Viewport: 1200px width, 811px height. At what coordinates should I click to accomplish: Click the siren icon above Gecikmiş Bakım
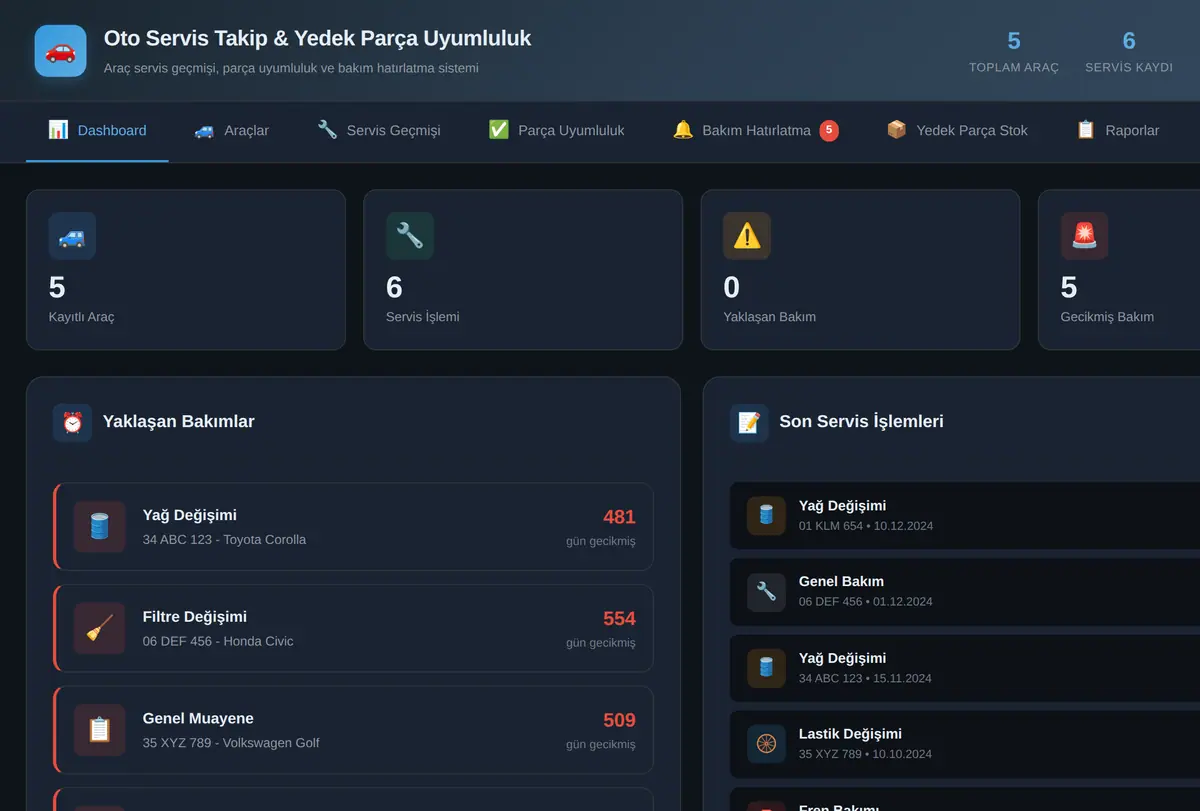click(1084, 236)
